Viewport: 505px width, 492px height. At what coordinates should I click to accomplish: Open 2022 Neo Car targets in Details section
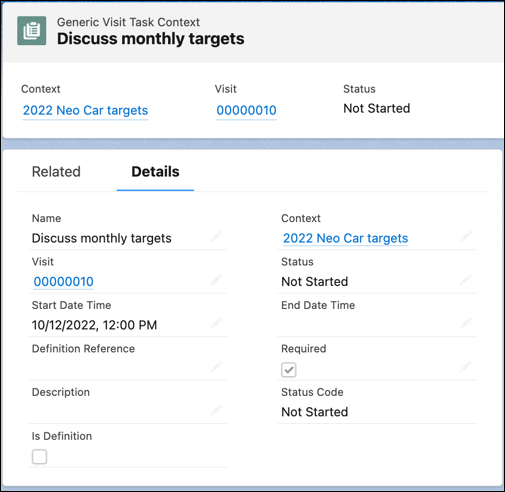[345, 238]
